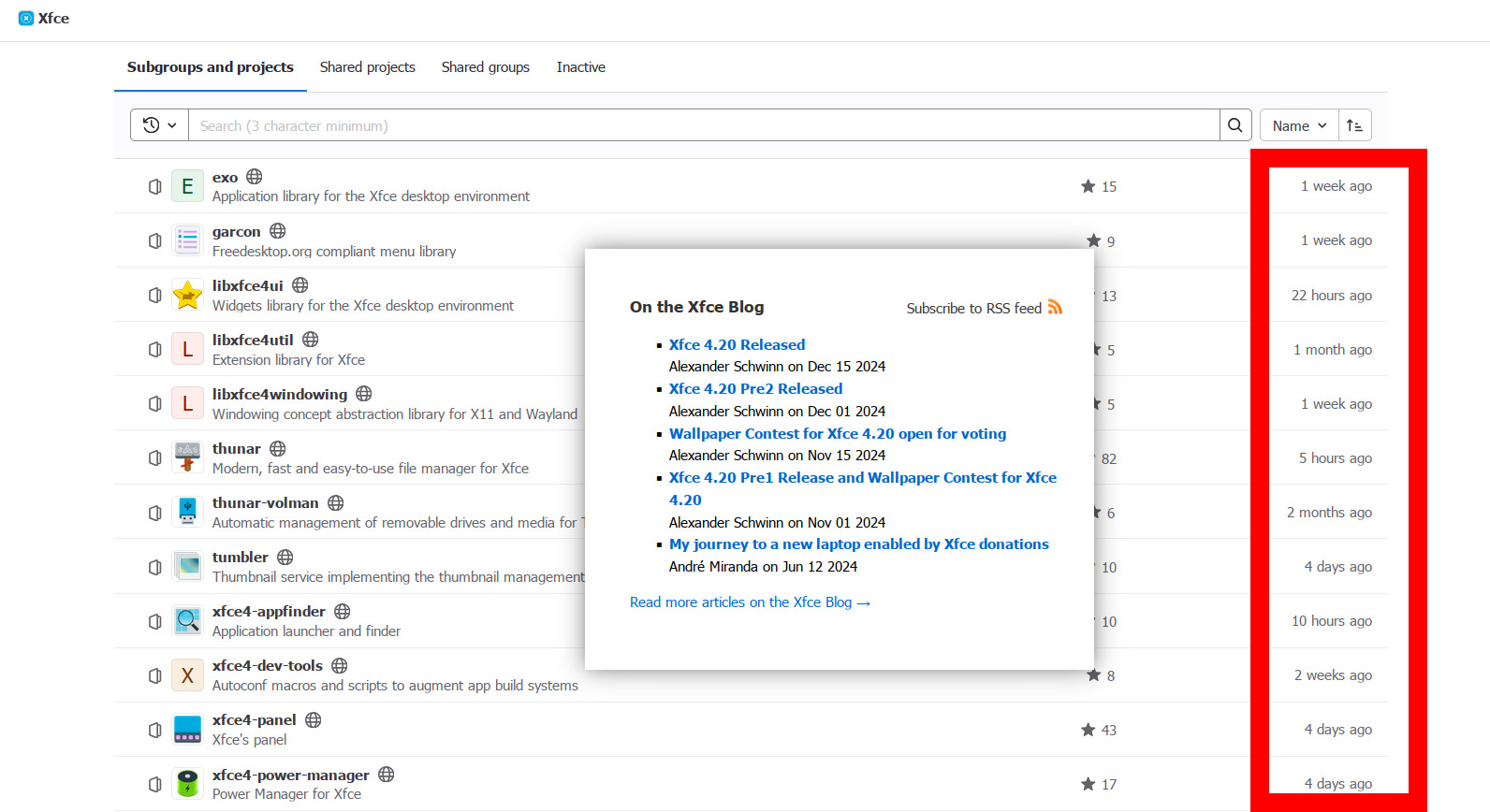Click project type icon left of xfce4-panel
The width and height of the screenshot is (1490, 812).
155,730
